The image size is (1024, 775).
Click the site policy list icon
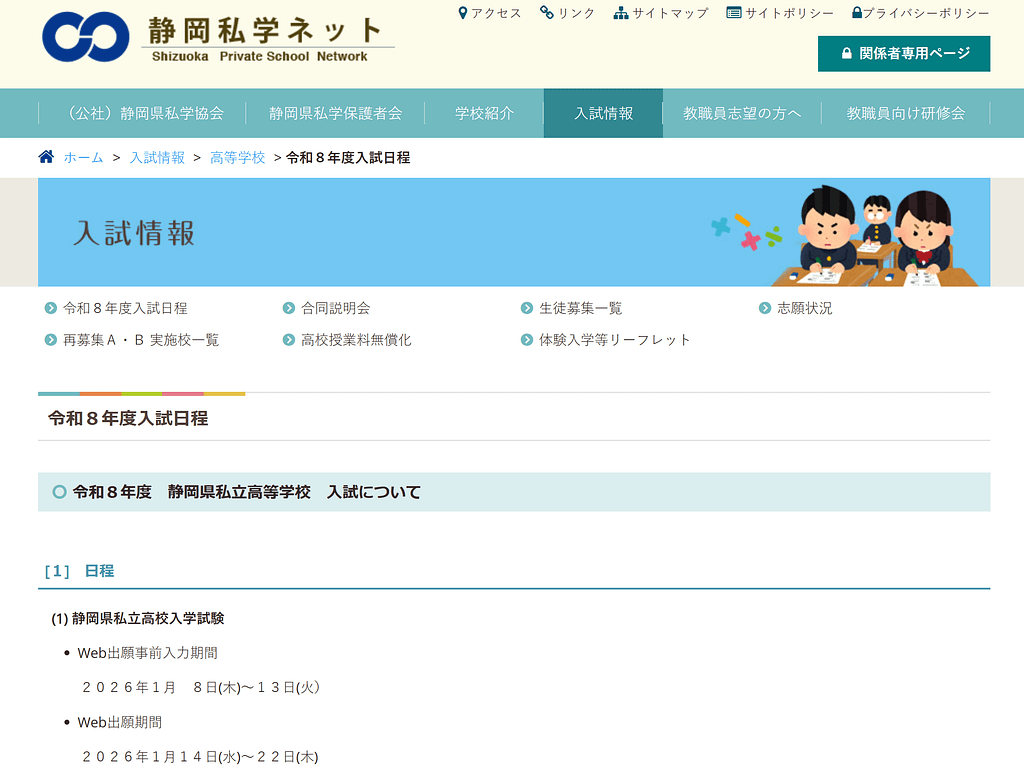[x=734, y=13]
